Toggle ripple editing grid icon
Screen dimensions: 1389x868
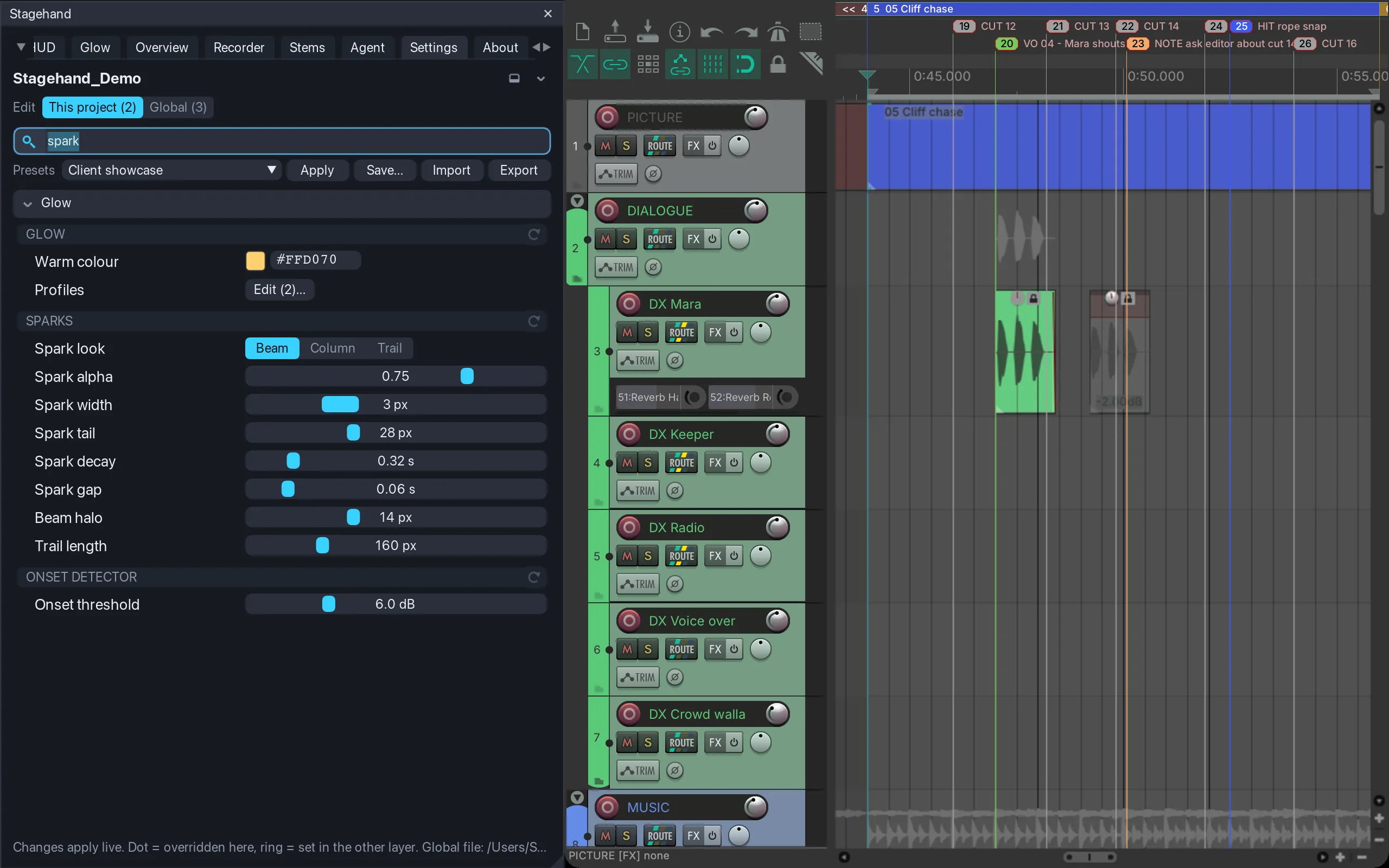(647, 65)
